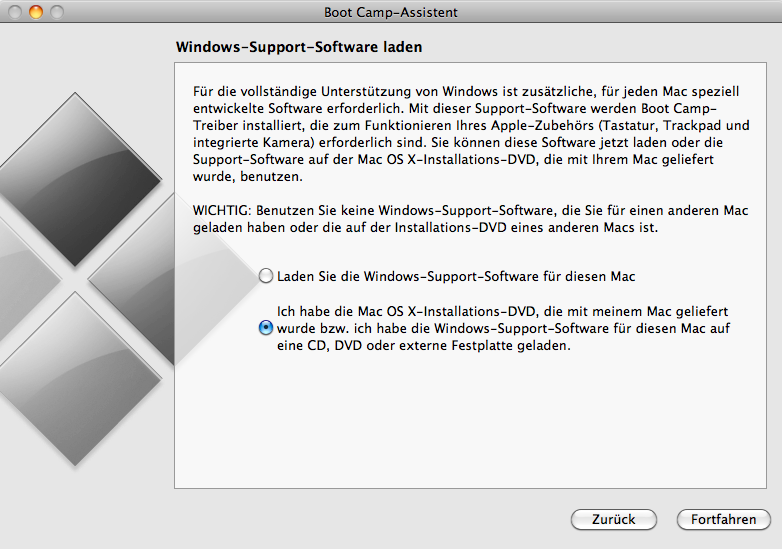Select the "Laden Sie die Windows-Support-Software" radio button
The image size is (782, 549).
[x=265, y=275]
